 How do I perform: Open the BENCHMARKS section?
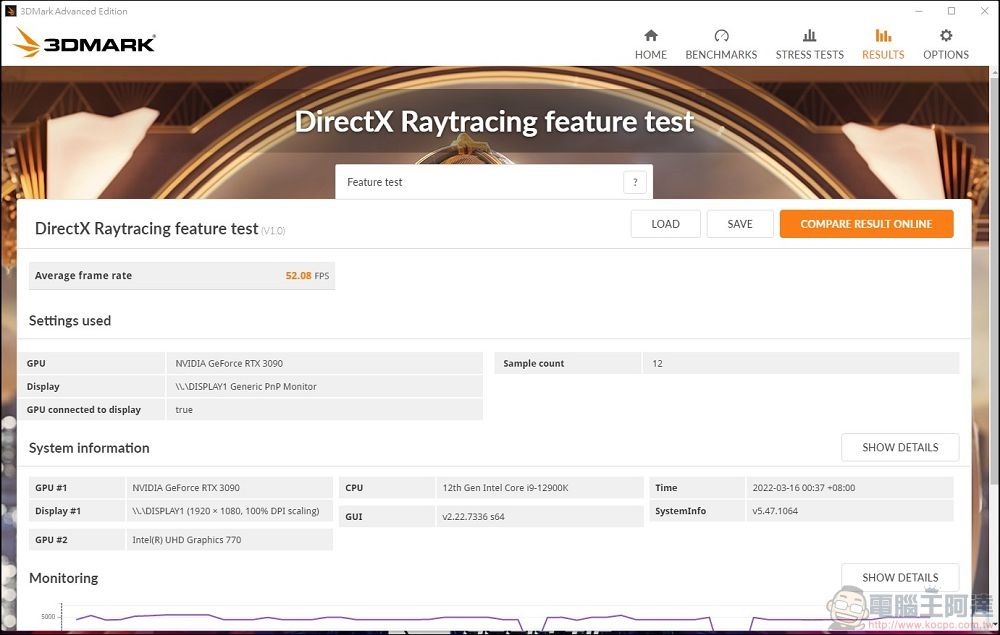click(x=721, y=45)
